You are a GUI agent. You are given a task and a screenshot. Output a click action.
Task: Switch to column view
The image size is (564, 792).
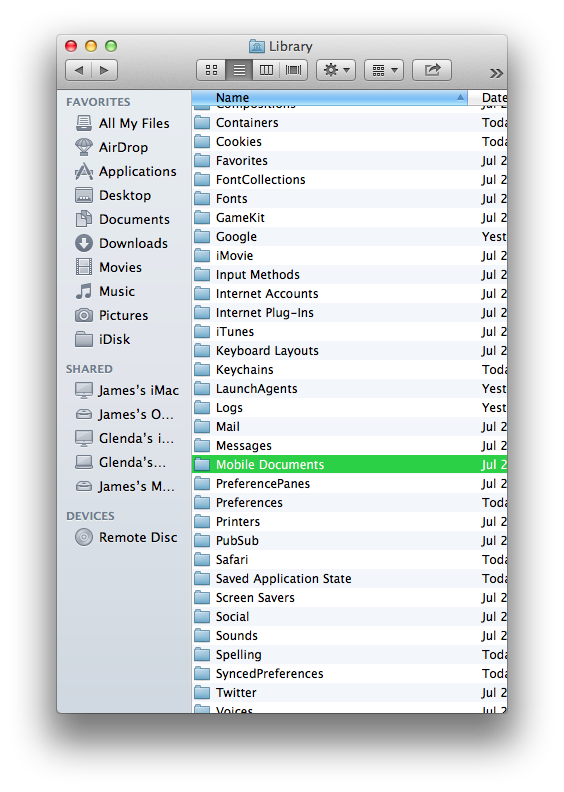[266, 70]
